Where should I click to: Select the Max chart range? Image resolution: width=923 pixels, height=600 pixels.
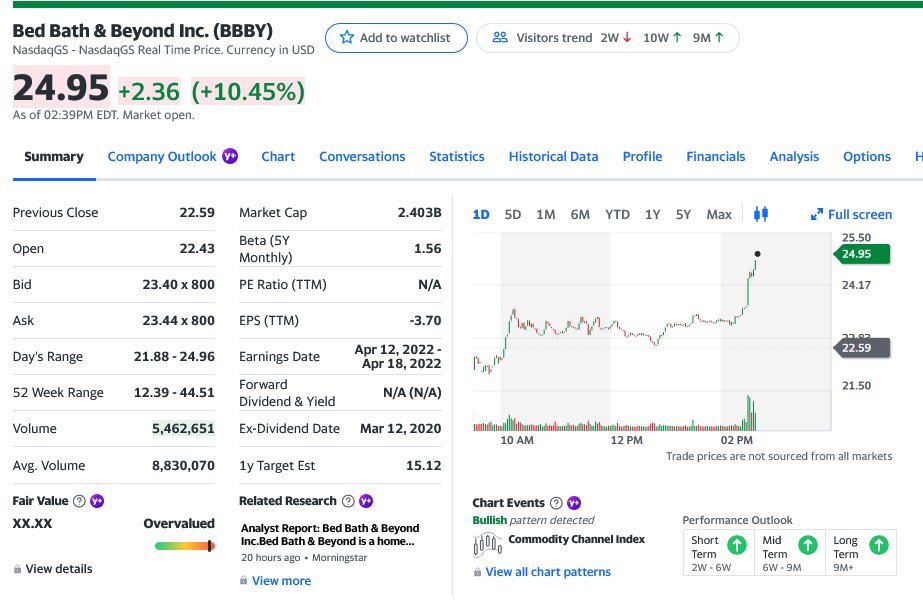click(719, 214)
